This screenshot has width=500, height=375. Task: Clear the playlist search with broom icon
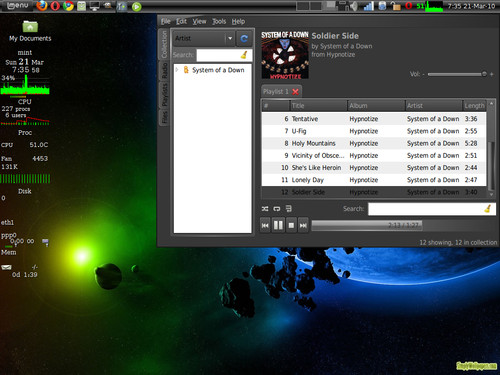coord(488,209)
